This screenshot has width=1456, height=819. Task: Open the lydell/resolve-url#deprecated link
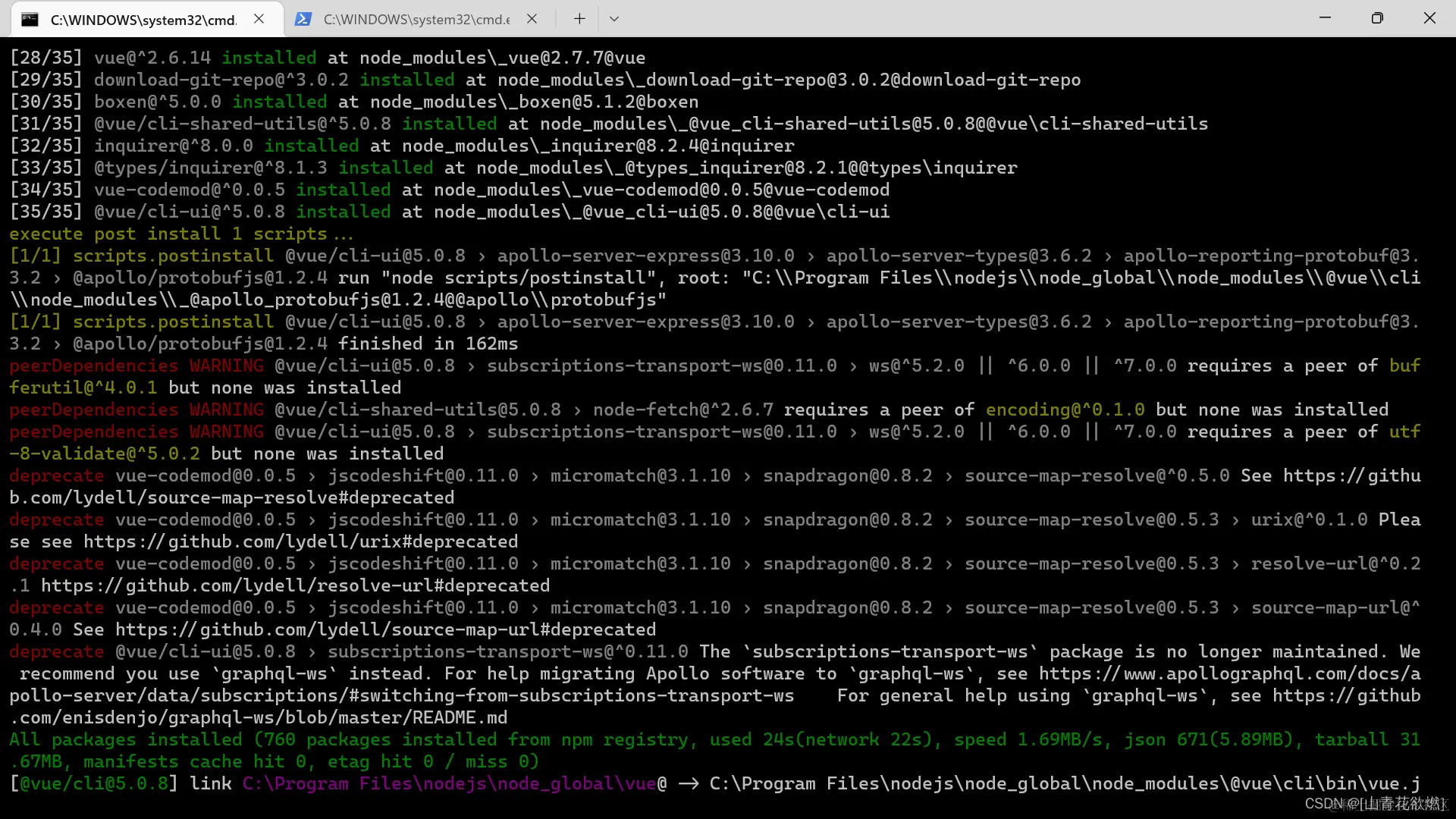(295, 585)
